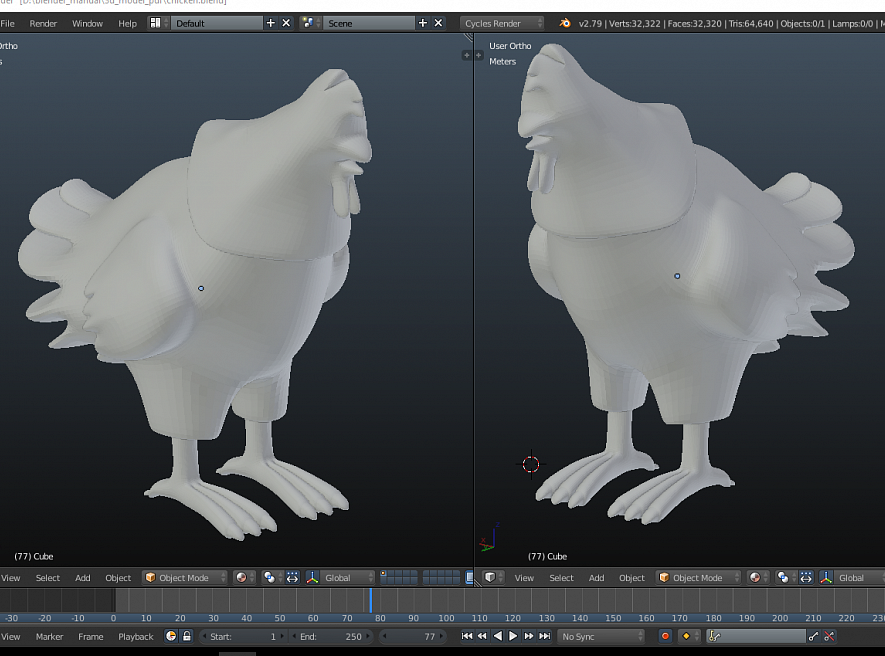
Task: Jump to the last frame
Action: point(545,636)
